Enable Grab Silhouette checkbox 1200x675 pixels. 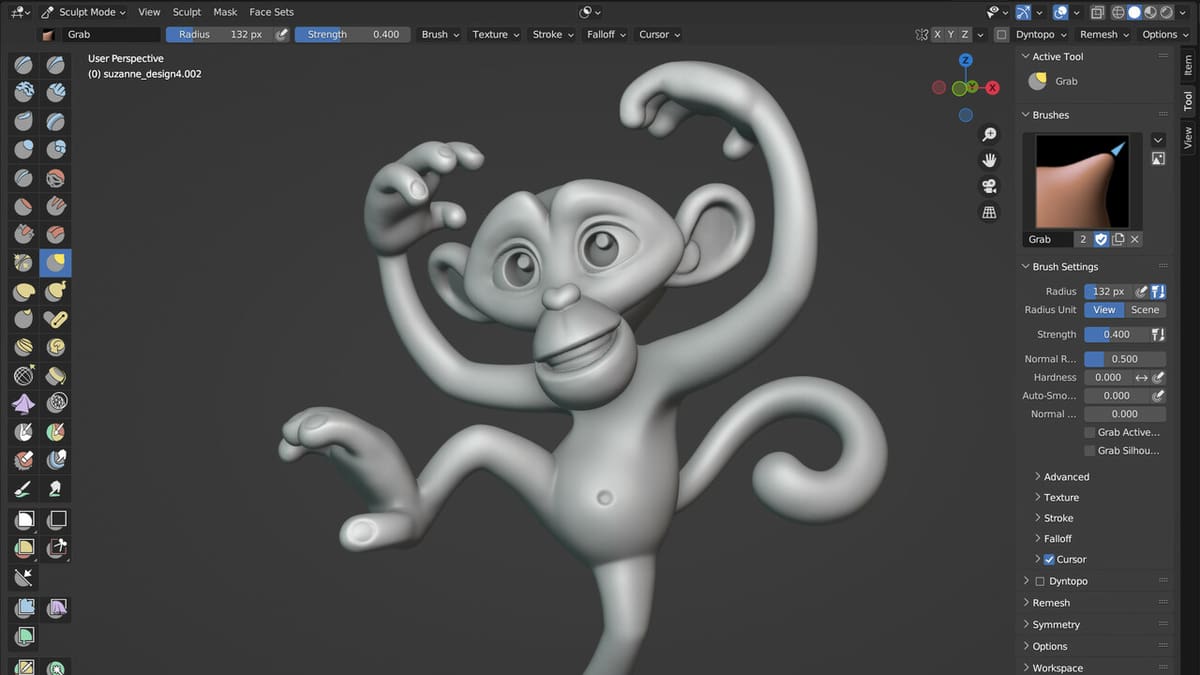pos(1089,450)
